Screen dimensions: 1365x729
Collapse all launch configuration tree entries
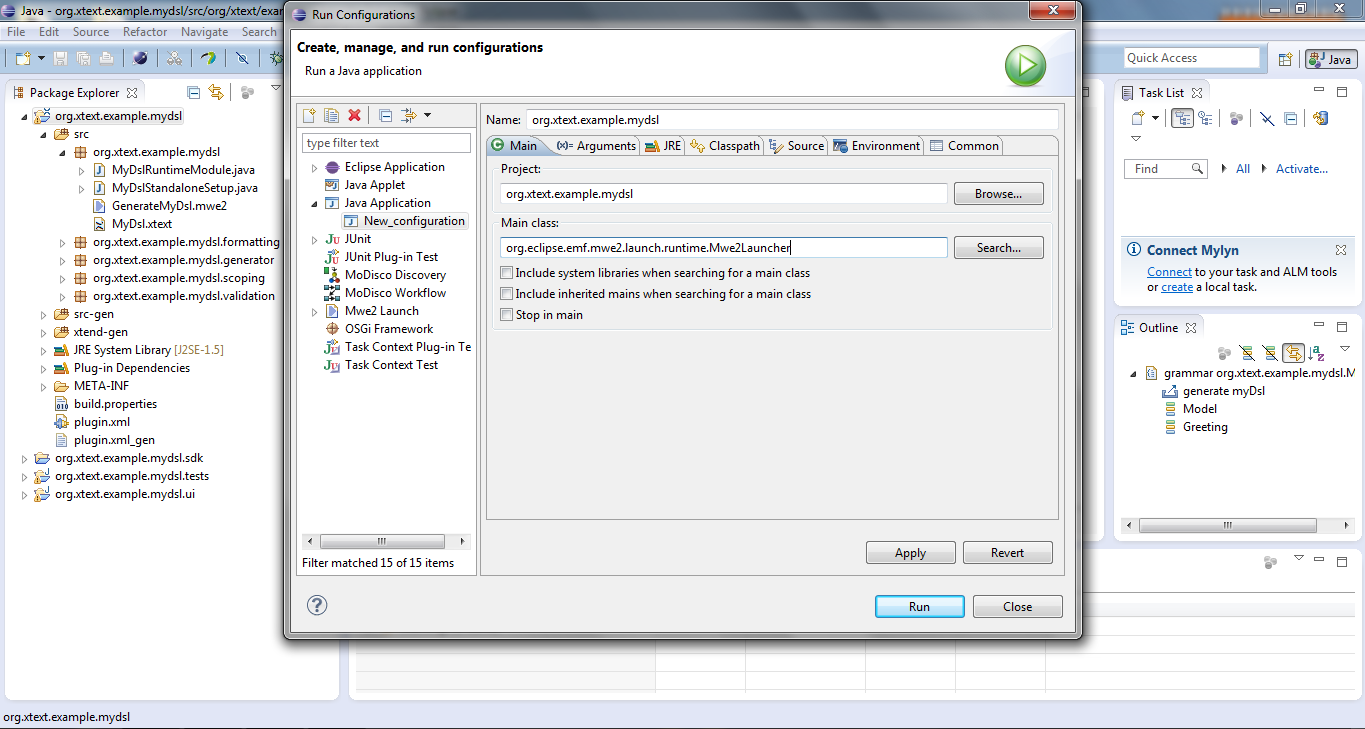(x=384, y=115)
